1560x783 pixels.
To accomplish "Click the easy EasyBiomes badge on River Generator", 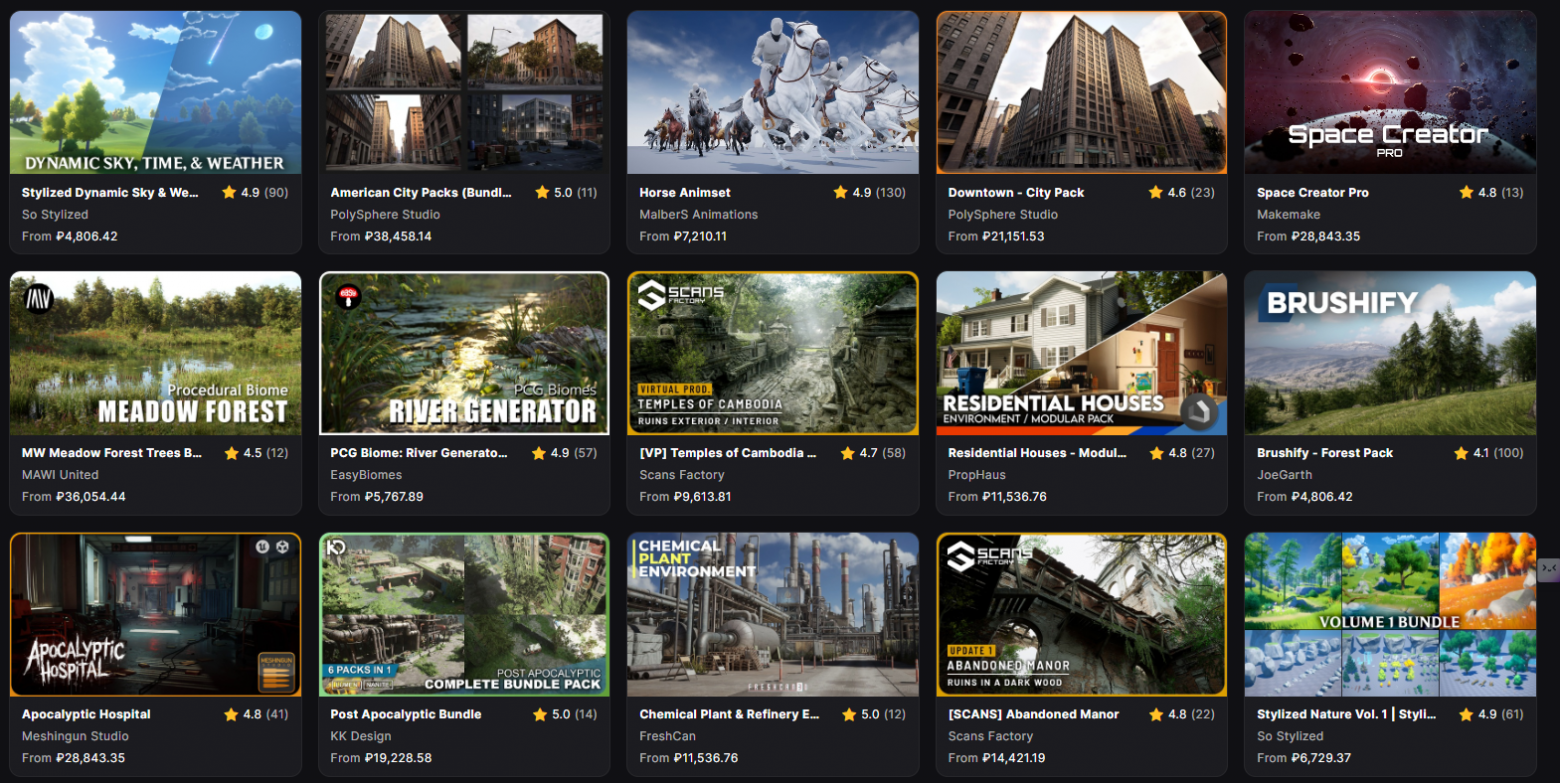I will [350, 297].
